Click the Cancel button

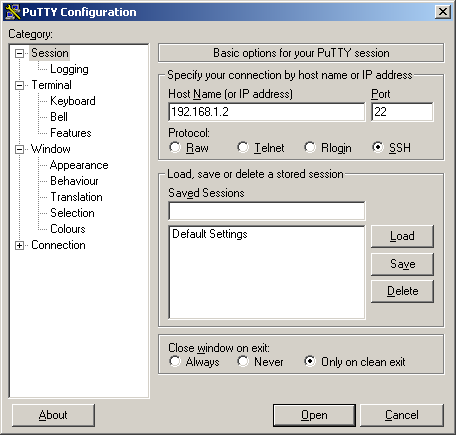pos(402,415)
